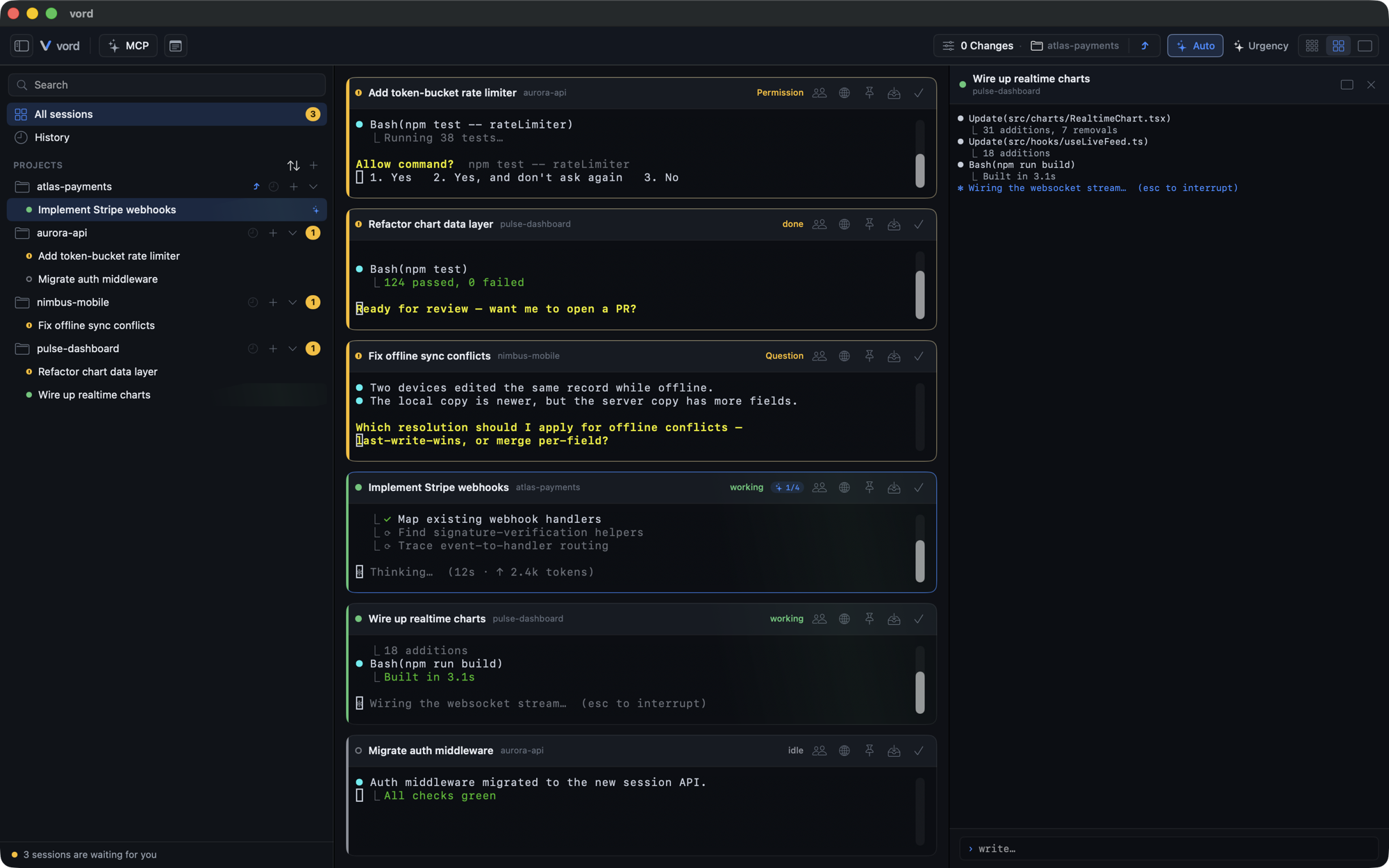Screen dimensions: 1389x868
Task: Open History
Action: (x=167, y=137)
